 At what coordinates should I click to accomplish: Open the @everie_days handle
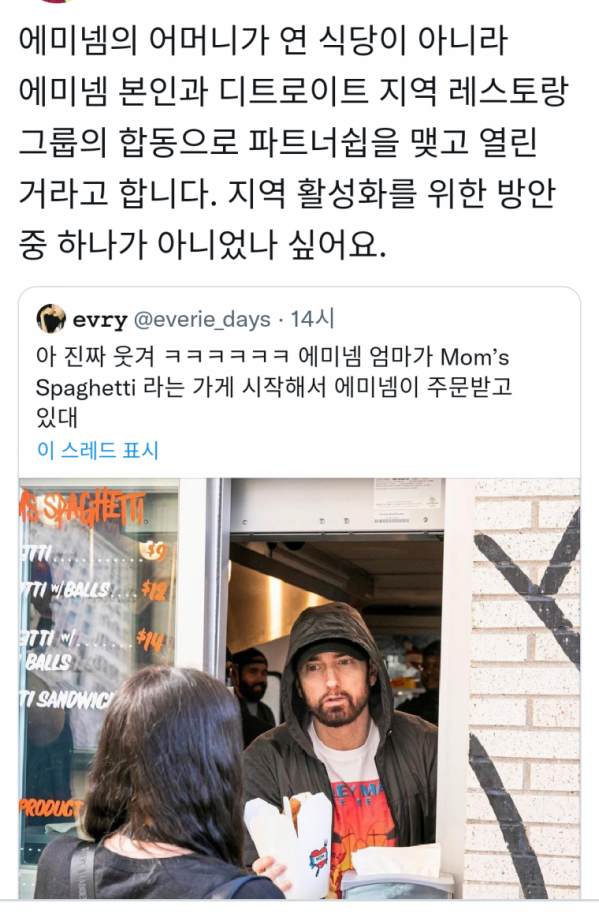click(202, 320)
